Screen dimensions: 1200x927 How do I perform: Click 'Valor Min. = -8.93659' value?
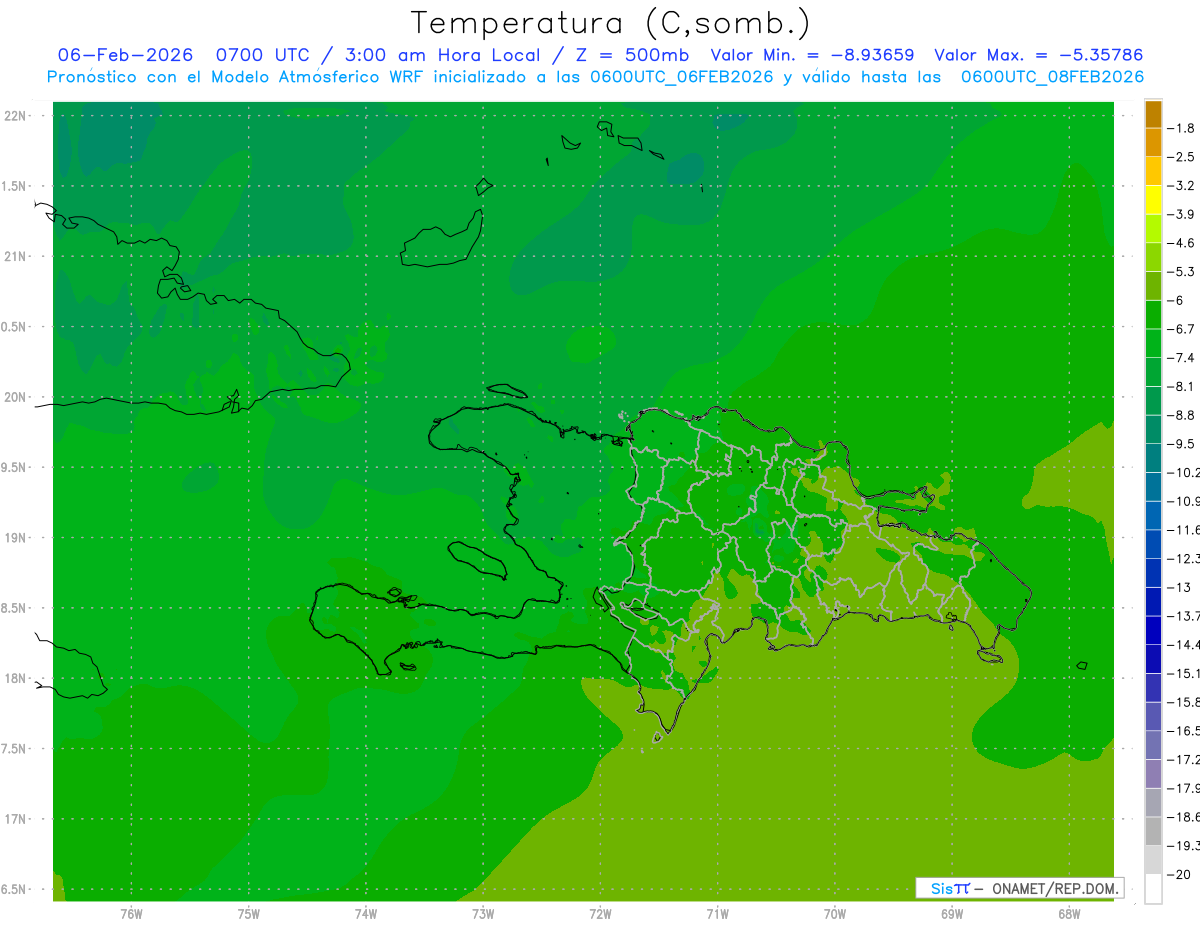click(x=812, y=55)
